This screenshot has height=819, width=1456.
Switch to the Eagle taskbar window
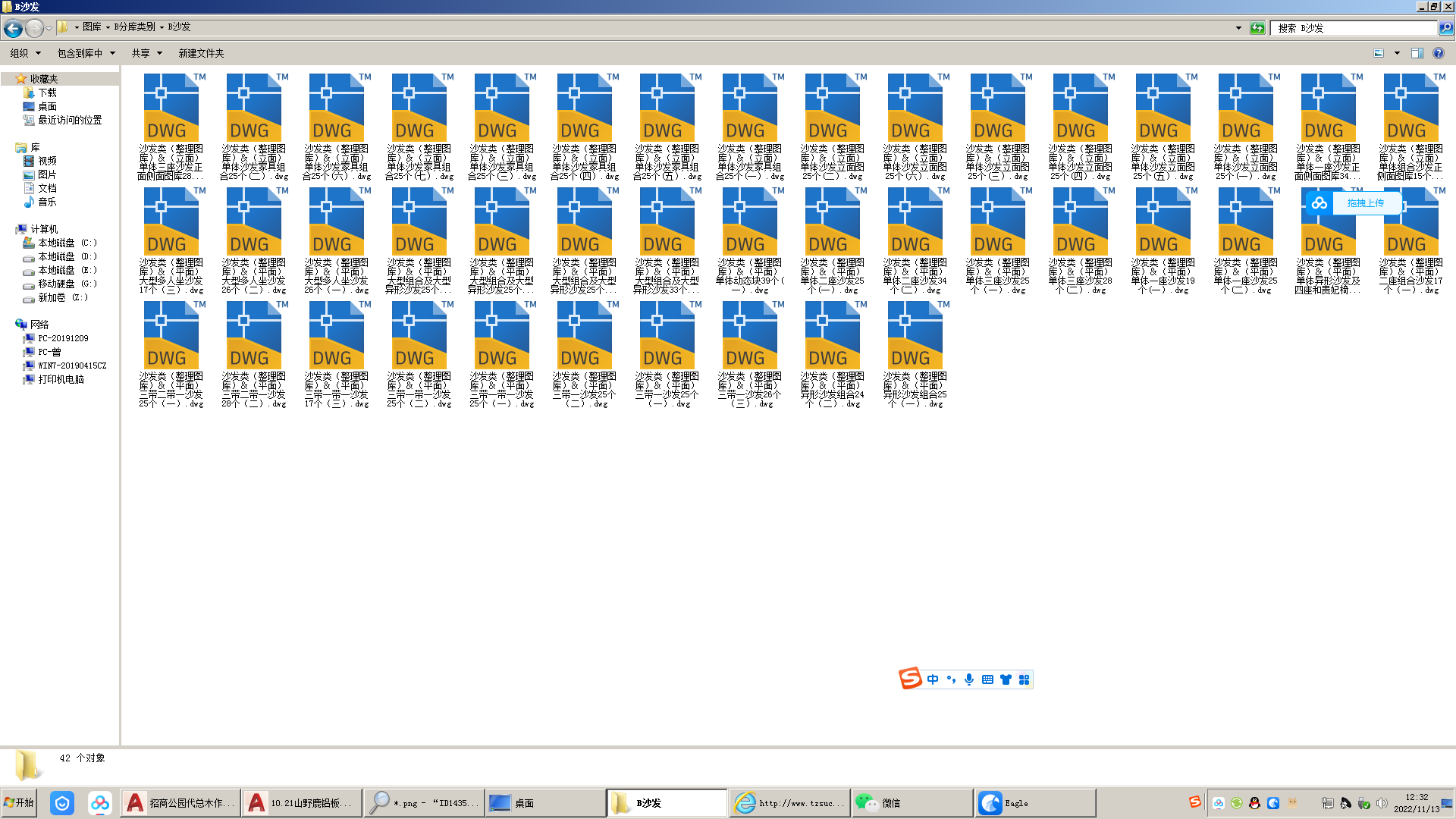tap(1035, 802)
